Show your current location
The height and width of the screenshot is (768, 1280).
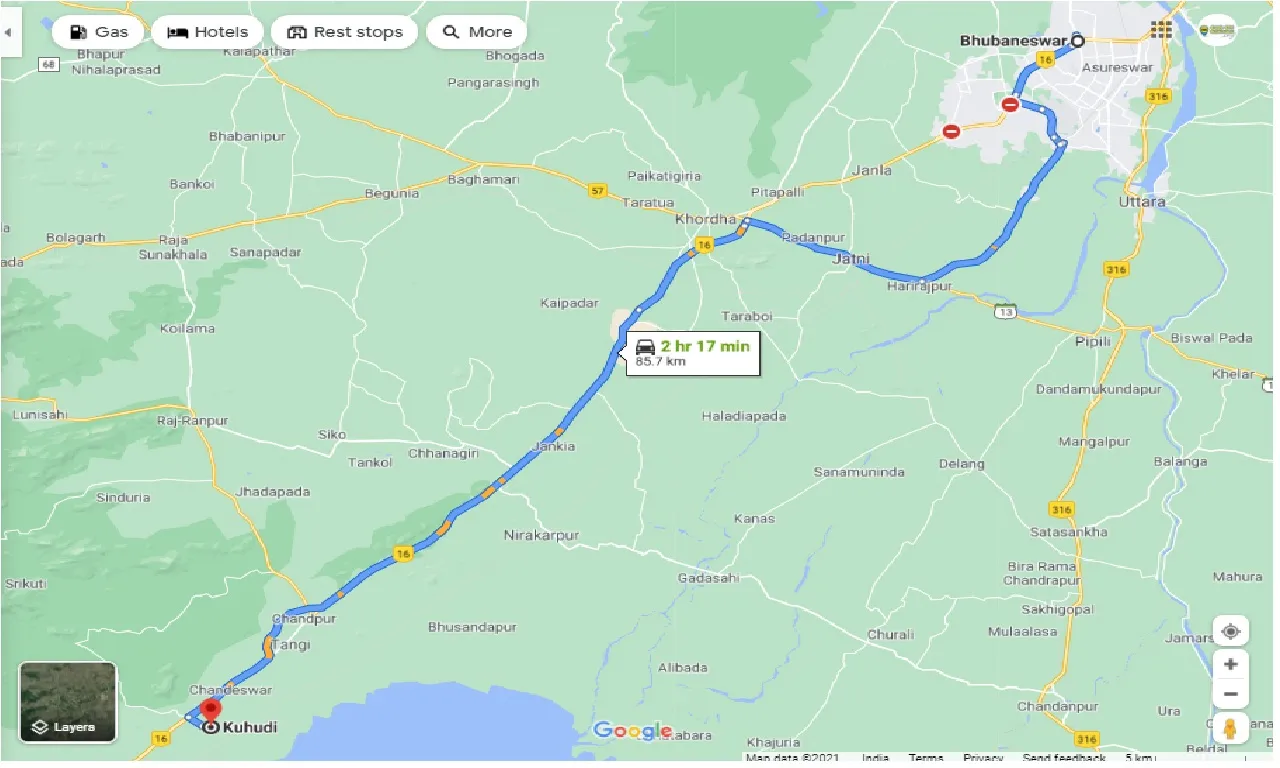(1231, 632)
